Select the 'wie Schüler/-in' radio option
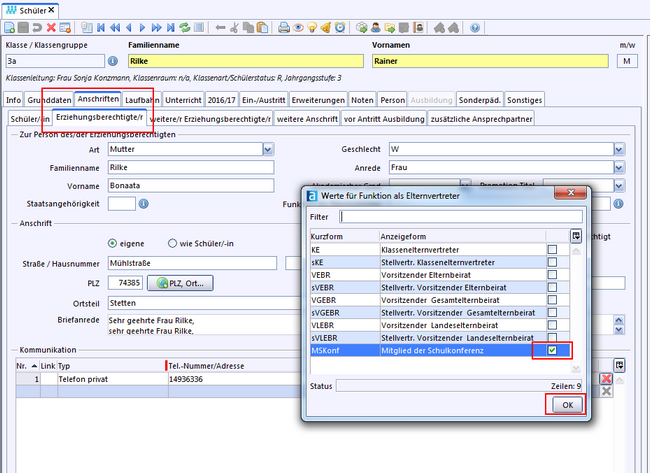This screenshot has width=650, height=473. [173, 242]
